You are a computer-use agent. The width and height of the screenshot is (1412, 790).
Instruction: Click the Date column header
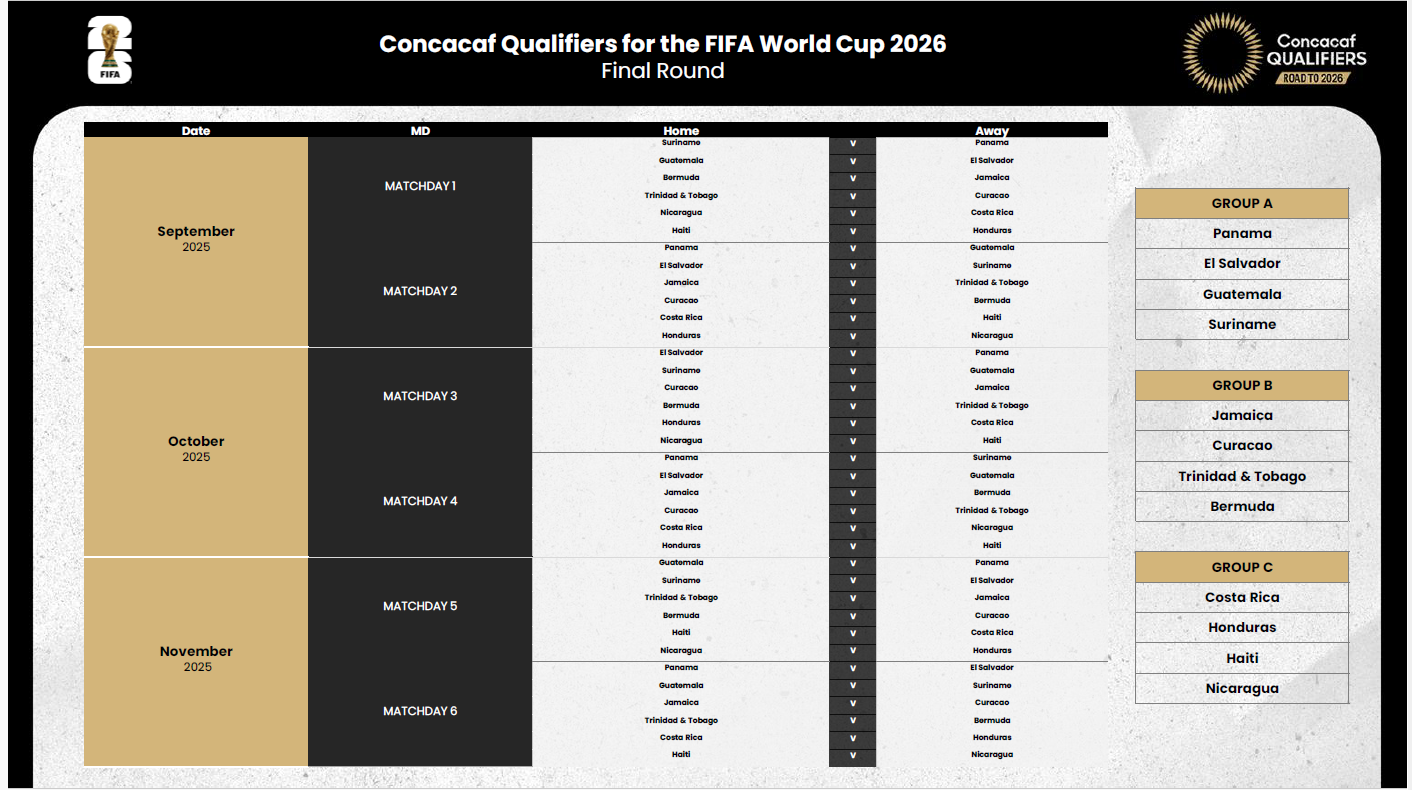(196, 130)
